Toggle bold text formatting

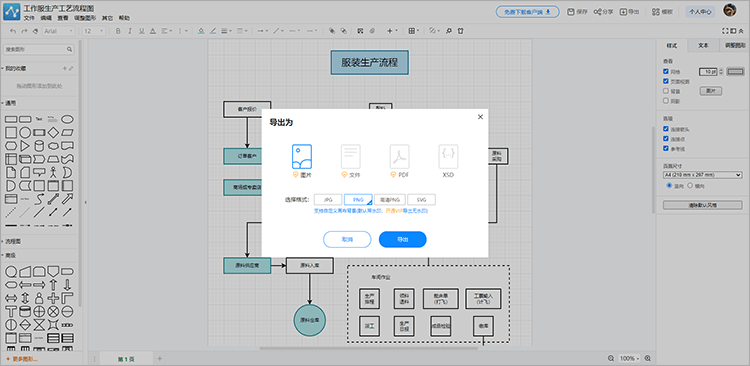pyautogui.click(x=118, y=31)
